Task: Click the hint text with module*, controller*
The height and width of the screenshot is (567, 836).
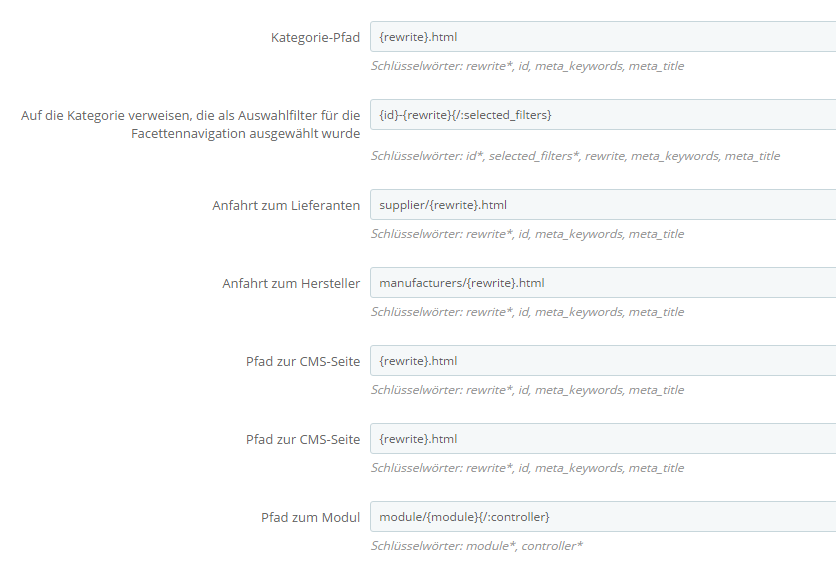Action: point(476,546)
